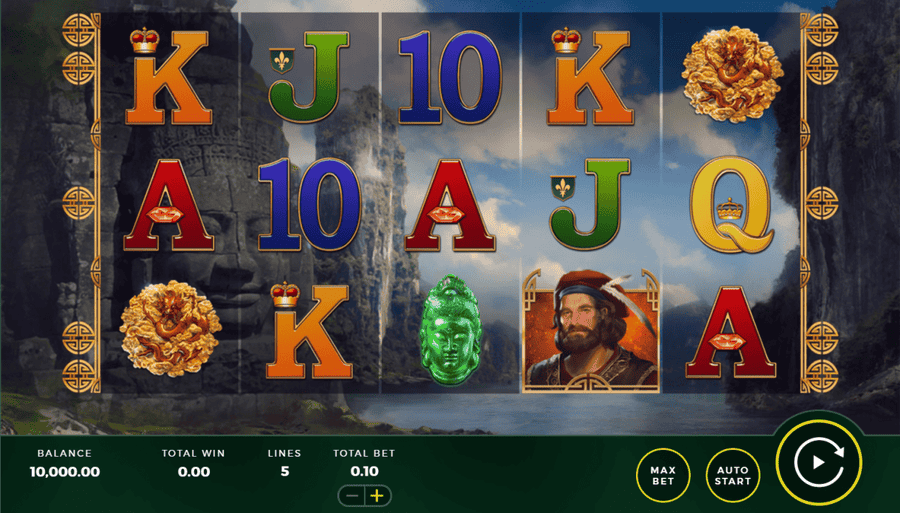Click the bearded explorer portrait symbol
The height and width of the screenshot is (513, 900).
(591, 331)
